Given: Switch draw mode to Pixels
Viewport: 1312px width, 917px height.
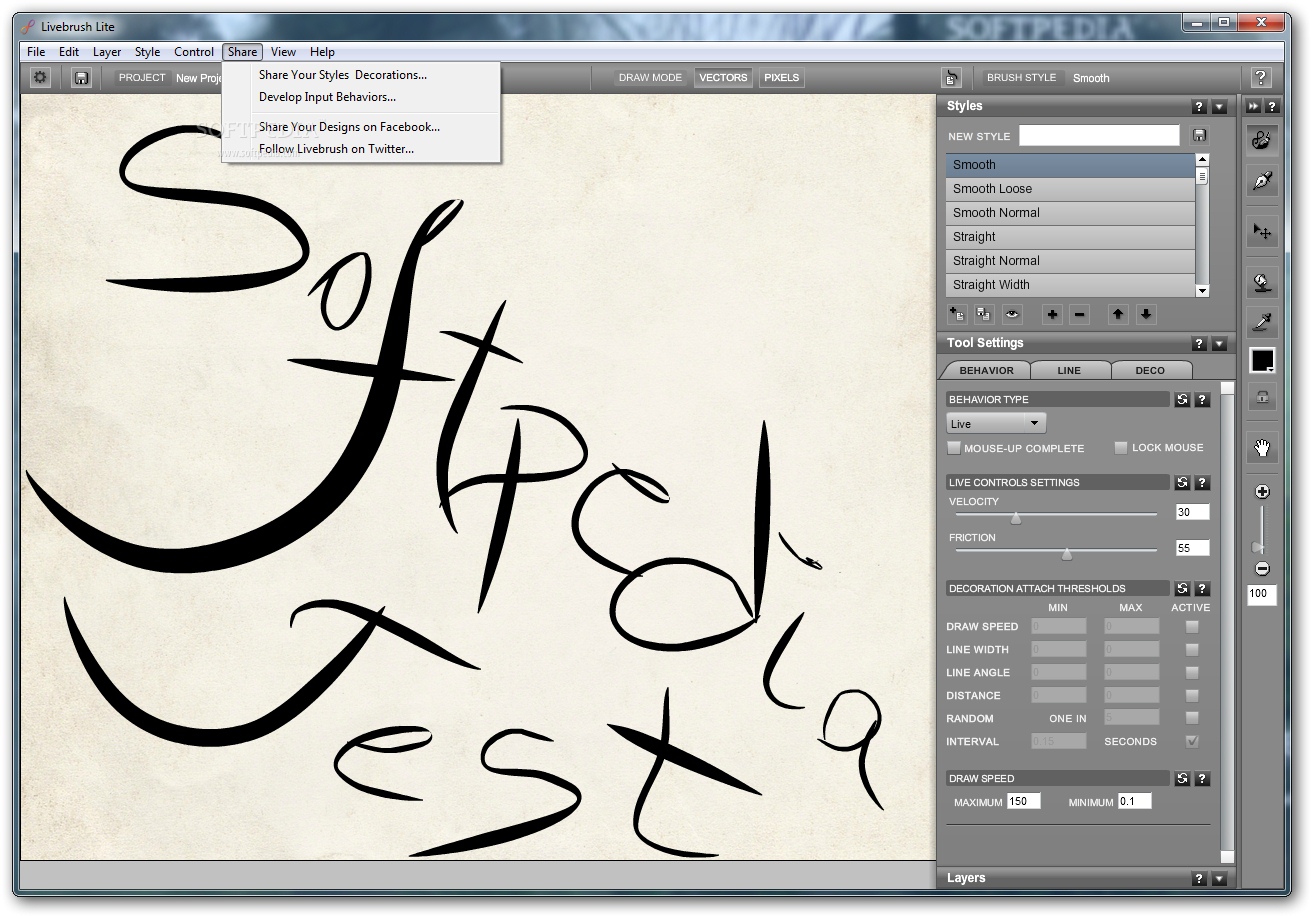Looking at the screenshot, I should coord(781,77).
